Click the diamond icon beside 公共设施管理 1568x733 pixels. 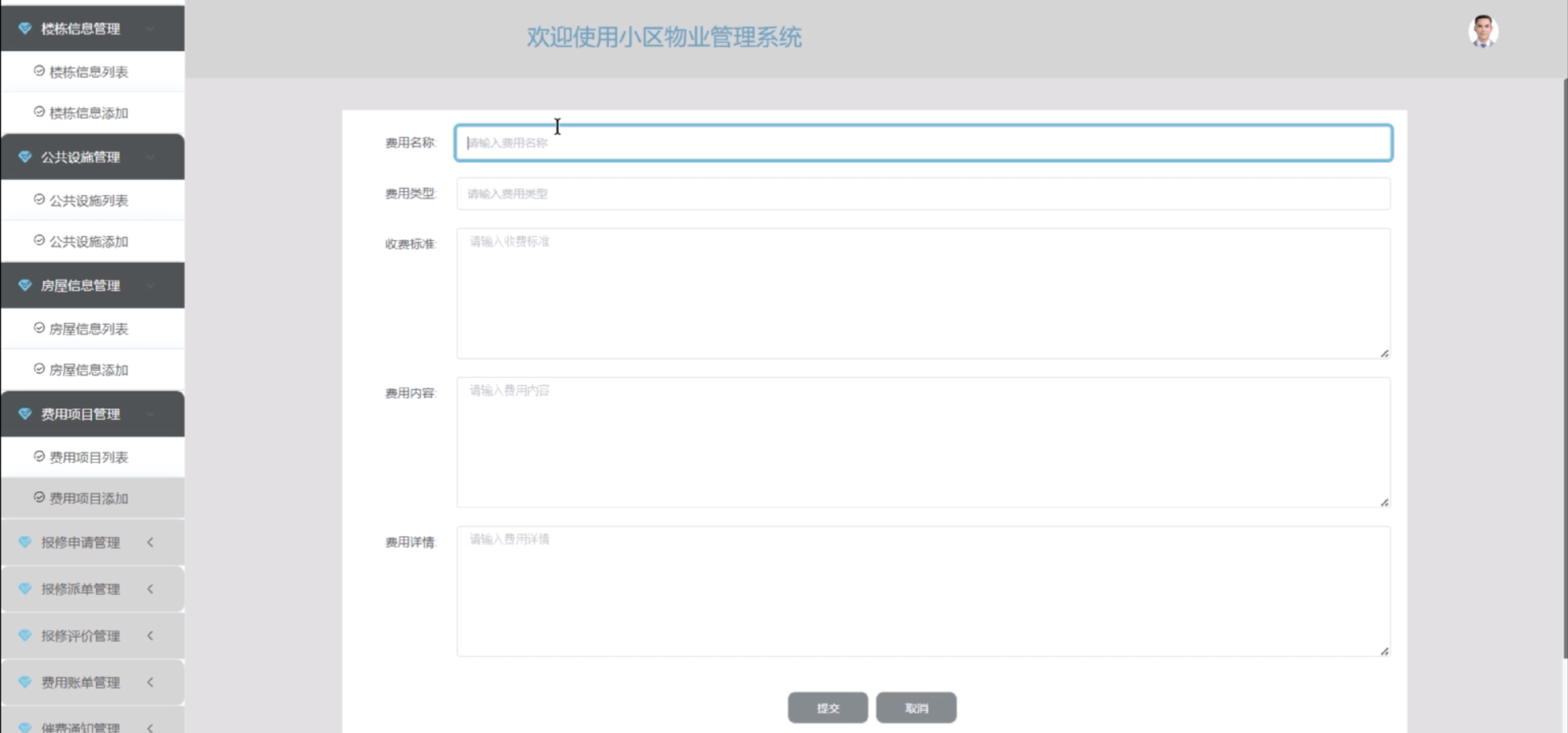[x=24, y=157]
